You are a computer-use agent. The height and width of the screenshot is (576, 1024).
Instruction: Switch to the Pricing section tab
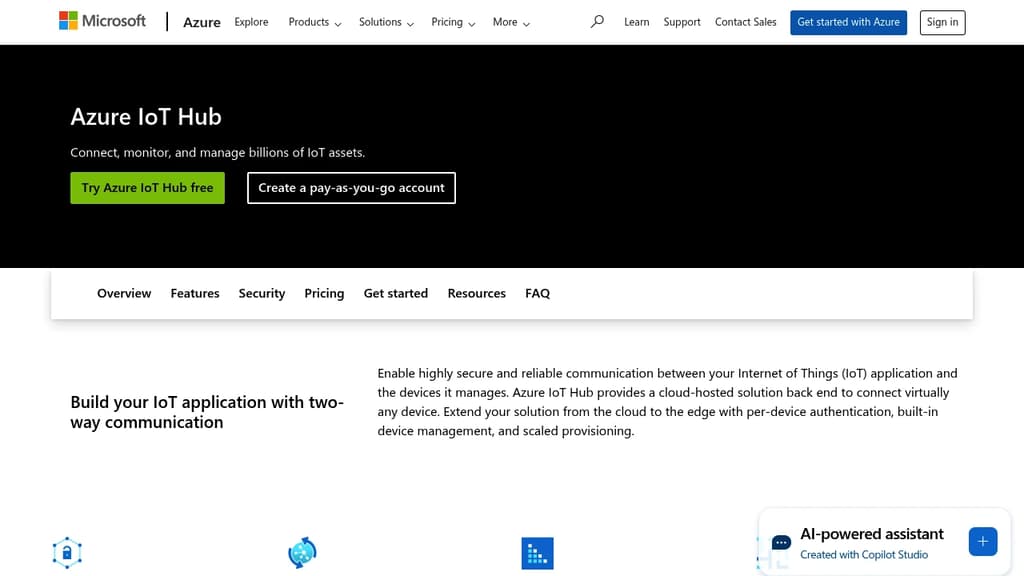[324, 293]
